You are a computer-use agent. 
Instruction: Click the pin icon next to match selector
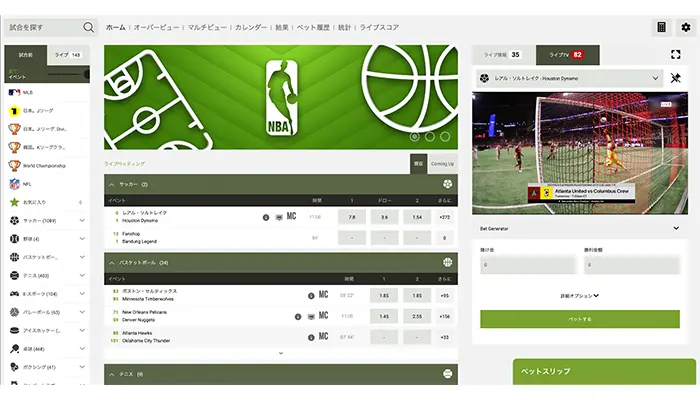[675, 78]
